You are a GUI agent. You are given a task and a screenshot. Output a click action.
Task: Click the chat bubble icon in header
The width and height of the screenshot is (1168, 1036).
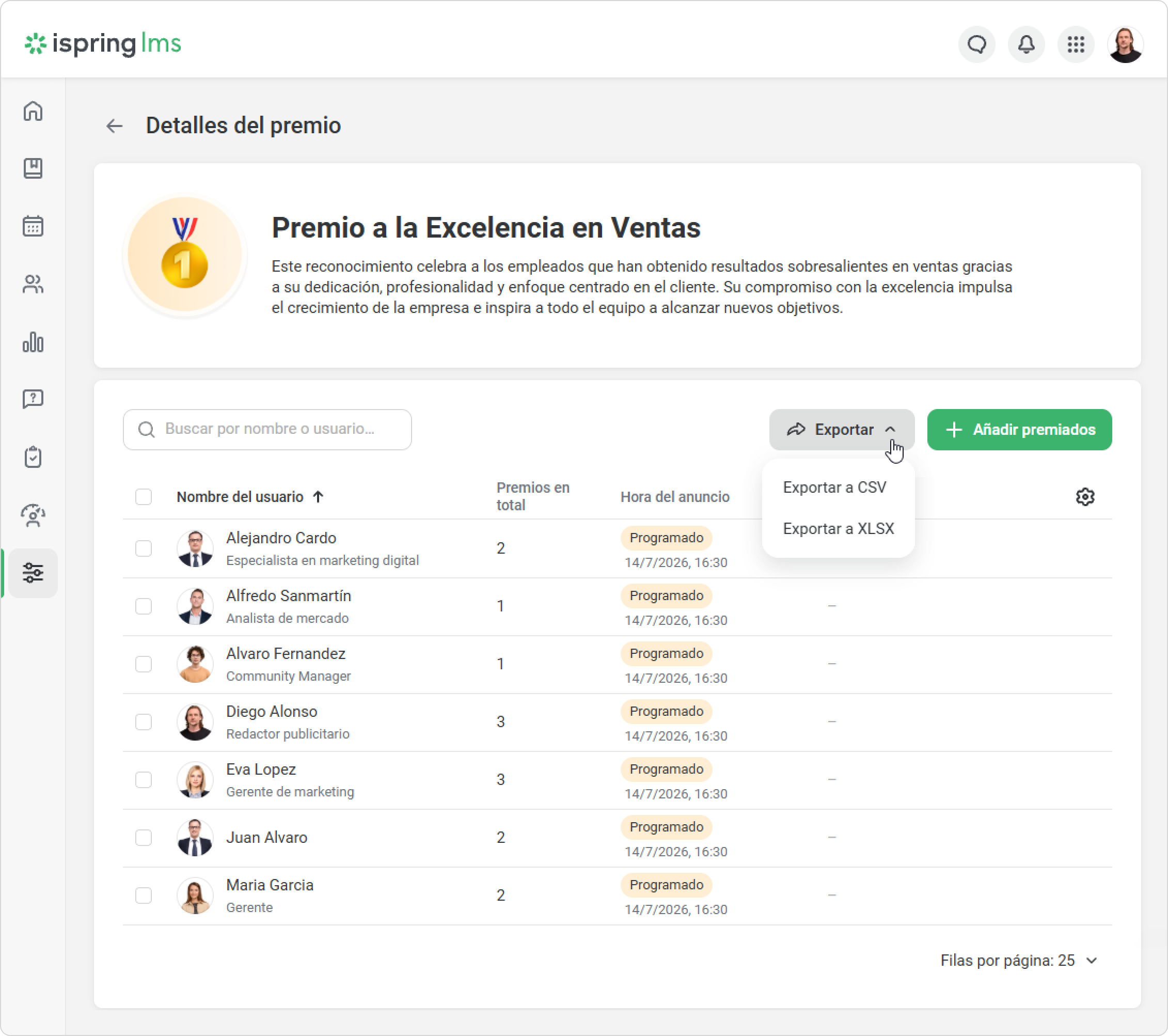point(976,44)
